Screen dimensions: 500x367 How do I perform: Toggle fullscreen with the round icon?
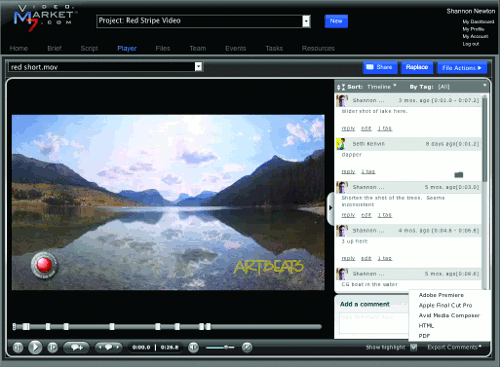click(247, 347)
